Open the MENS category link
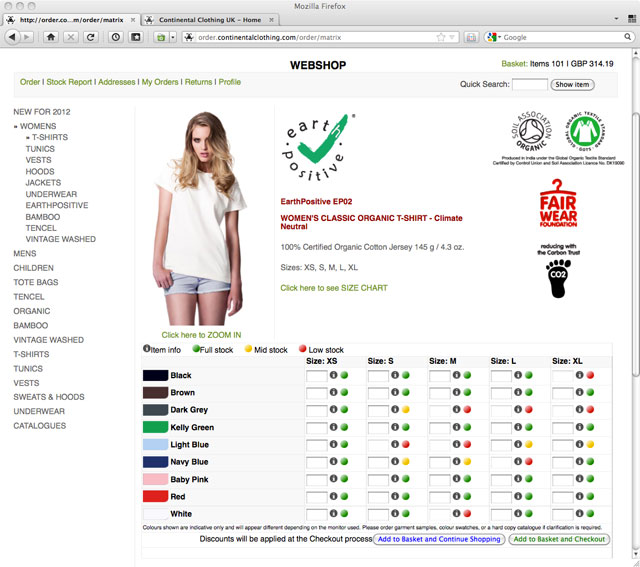The height and width of the screenshot is (567, 640). [24, 253]
